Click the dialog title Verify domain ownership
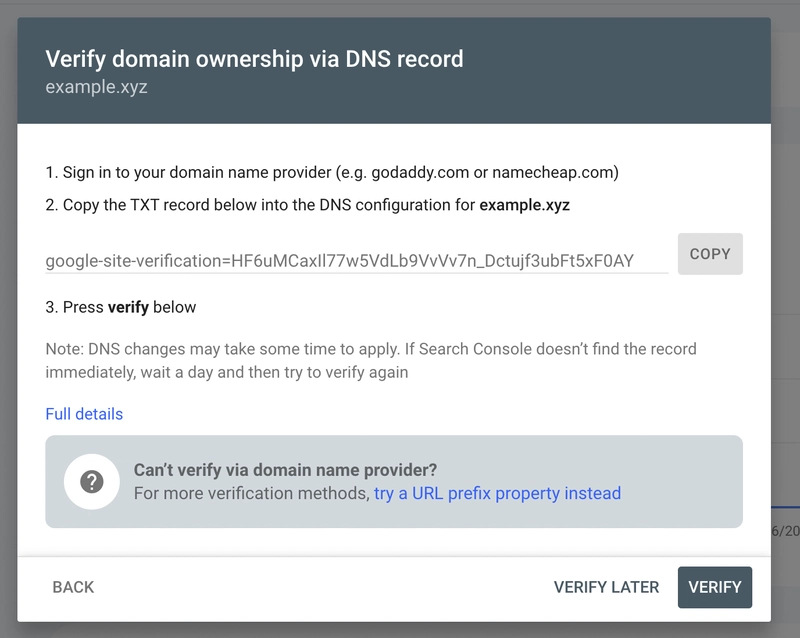This screenshot has width=800, height=638. pyautogui.click(x=254, y=59)
